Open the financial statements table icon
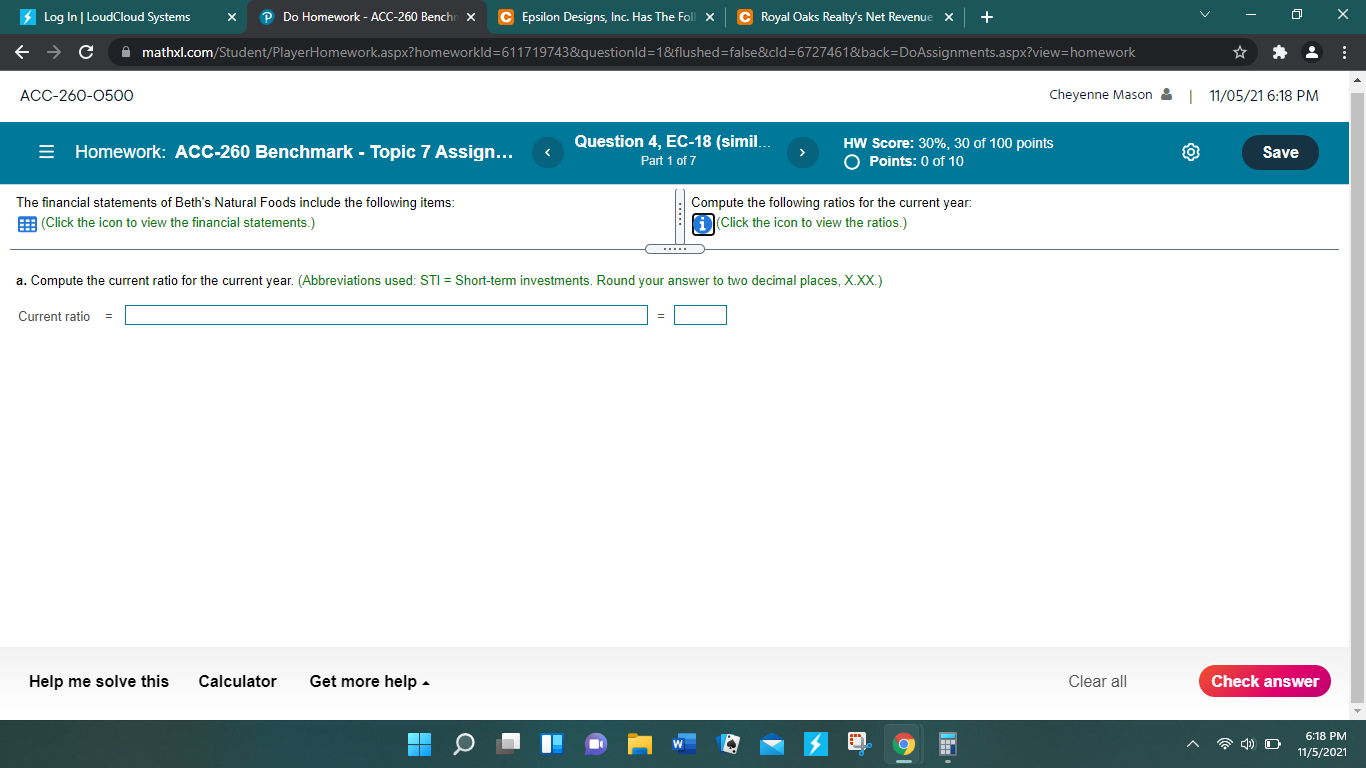This screenshot has width=1366, height=768. tap(26, 223)
